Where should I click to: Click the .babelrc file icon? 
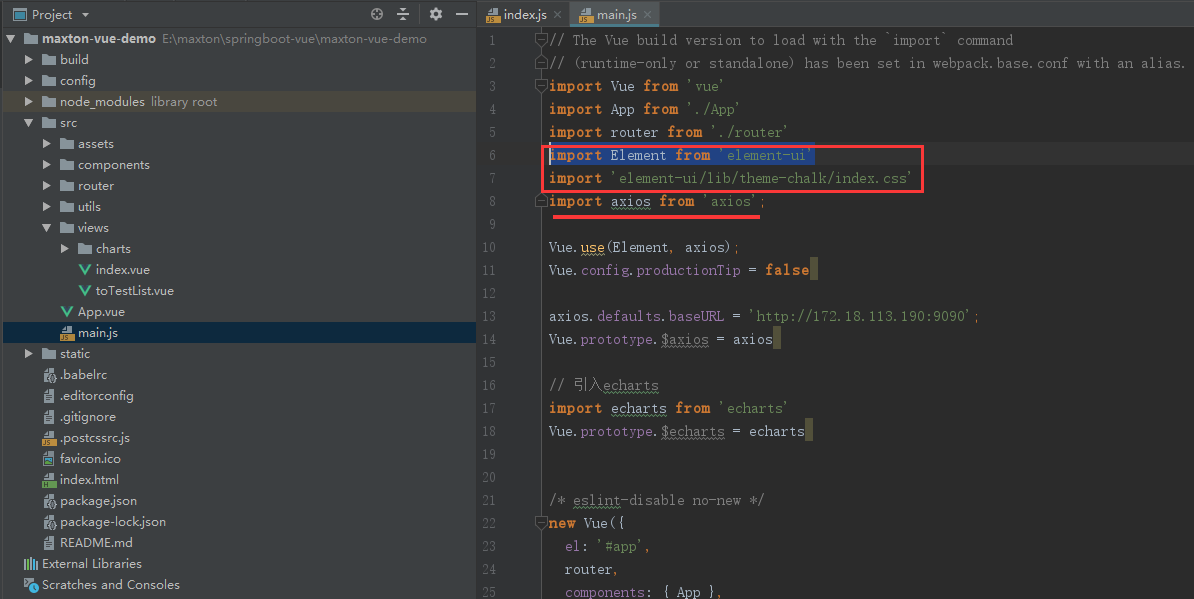click(x=49, y=374)
